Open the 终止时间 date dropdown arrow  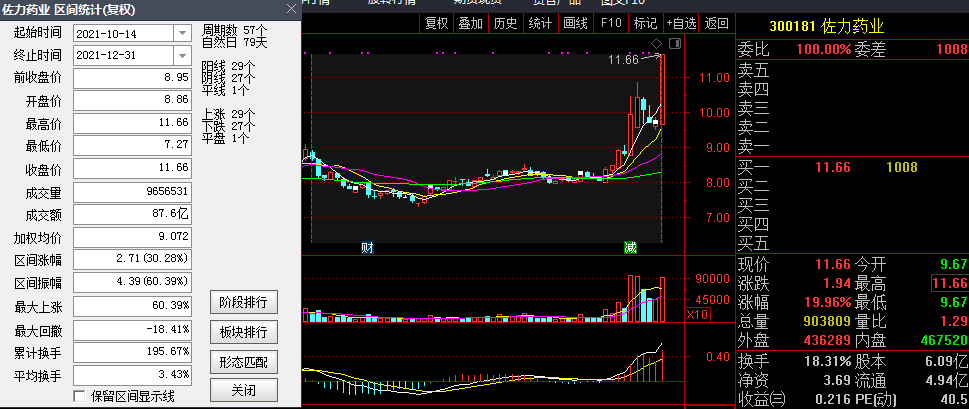182,56
